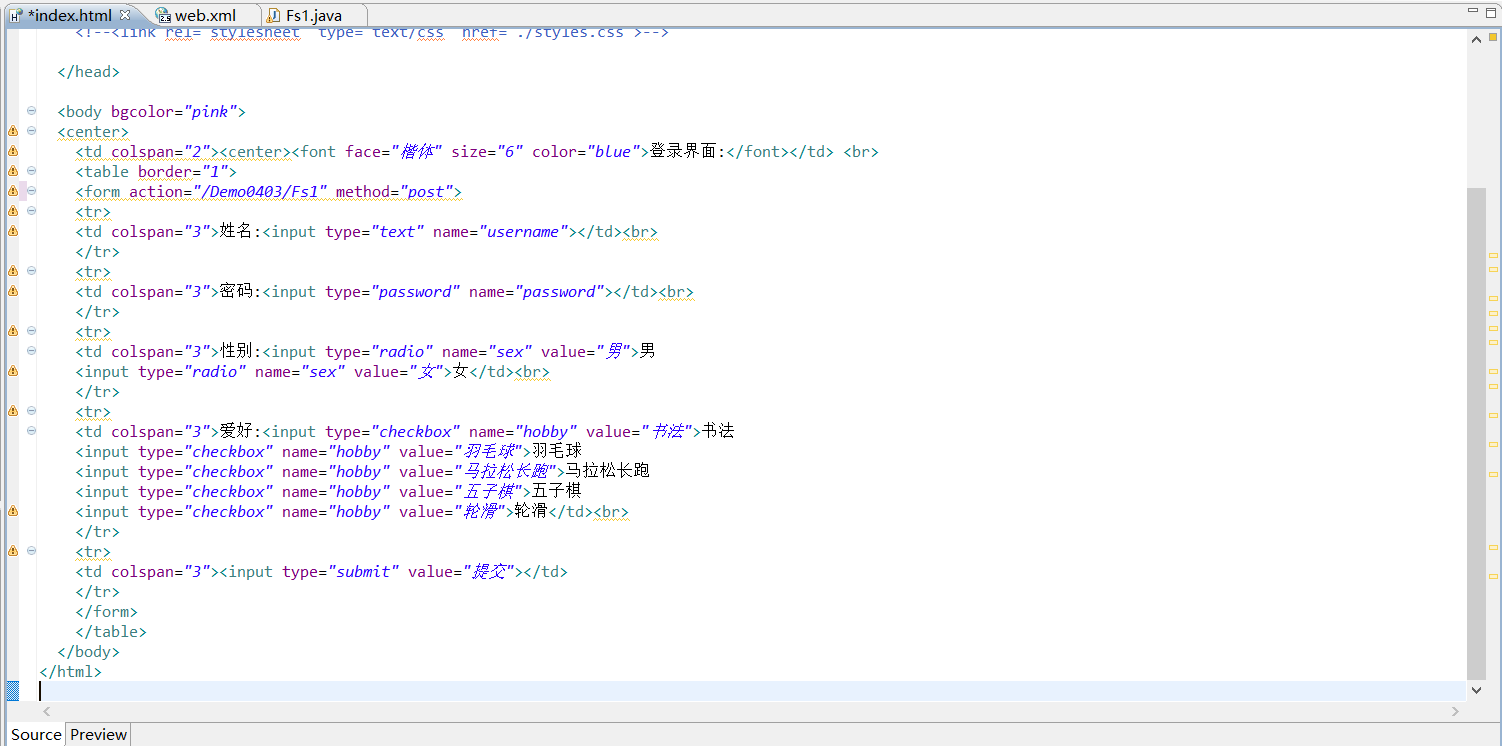Screen dimensions: 1502x746
Task: Collapse the form element code fold
Action: tap(31, 191)
